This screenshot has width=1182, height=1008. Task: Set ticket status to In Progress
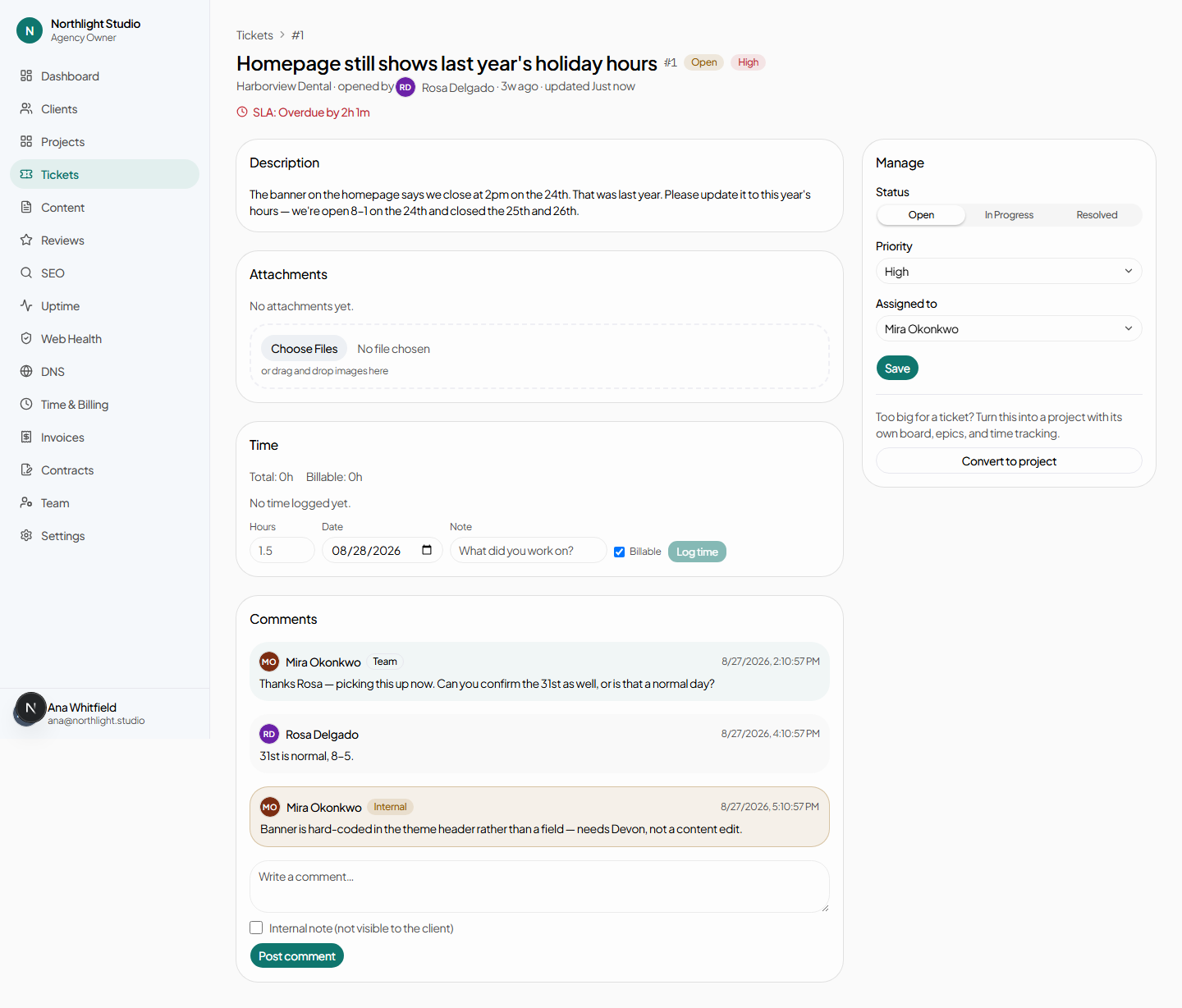click(x=1009, y=215)
